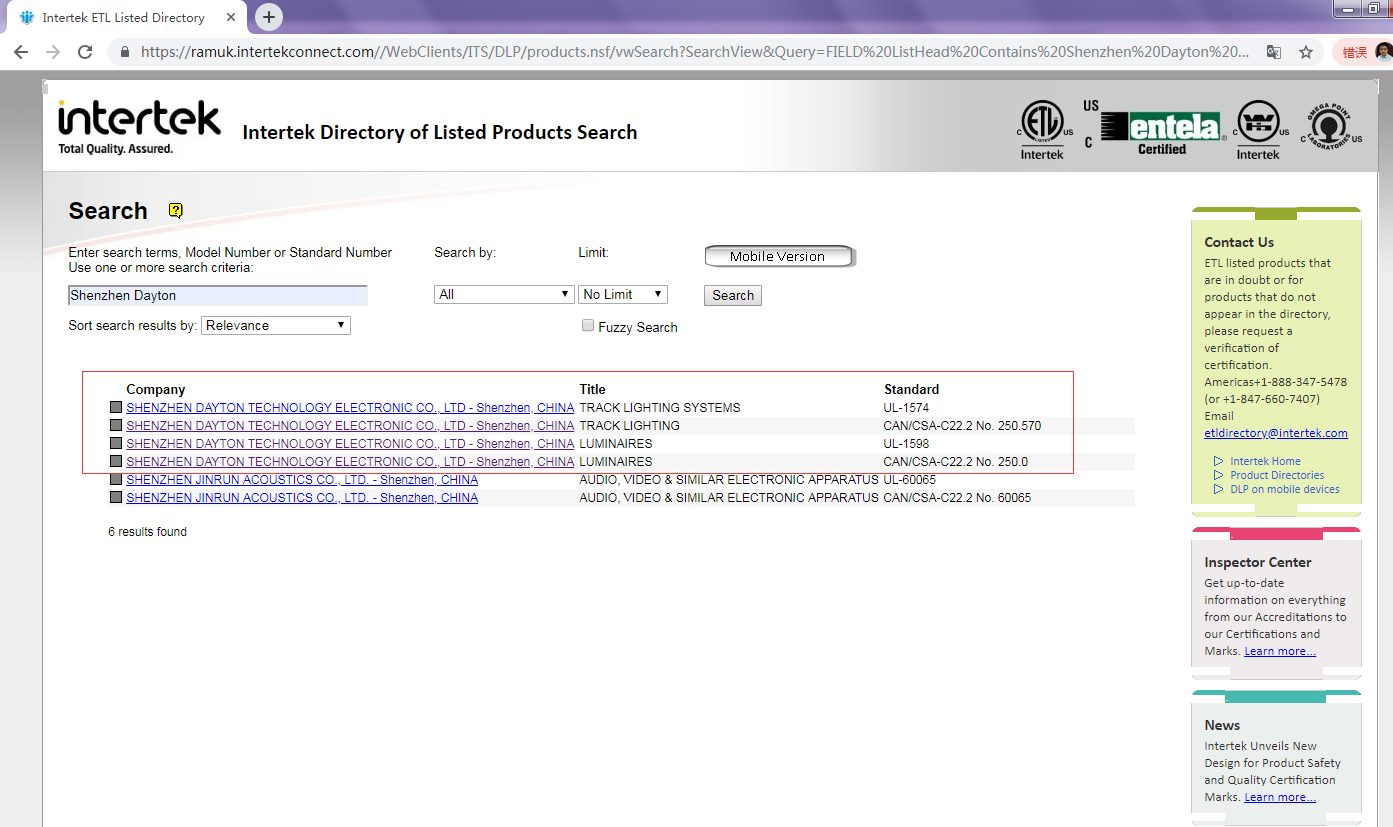Click the '6 results found' text
The image size is (1393, 827).
click(x=147, y=531)
